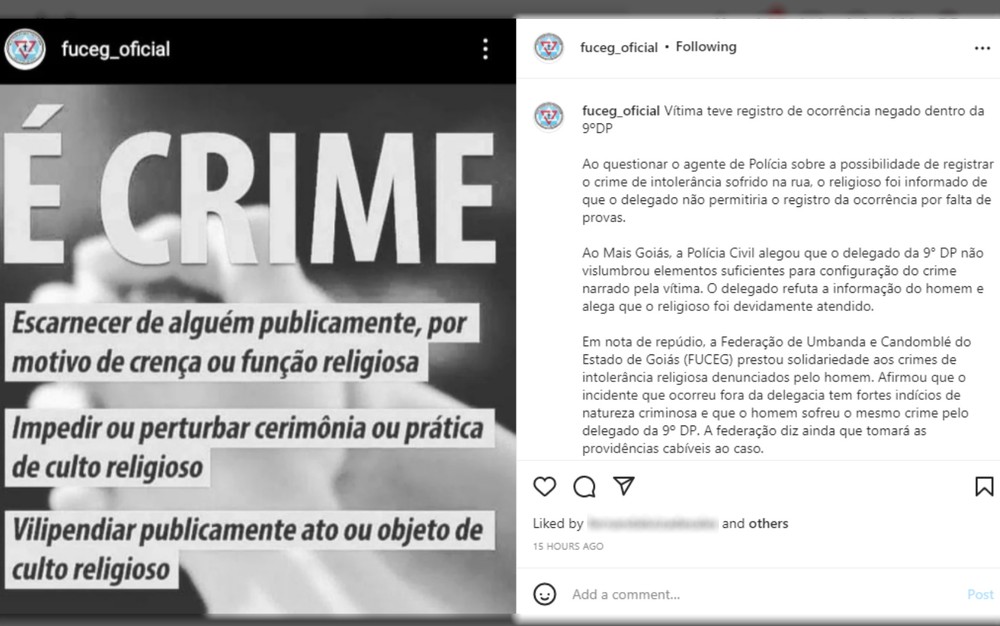
Task: Open fuceg_oficial username in black image header
Action: pos(115,49)
